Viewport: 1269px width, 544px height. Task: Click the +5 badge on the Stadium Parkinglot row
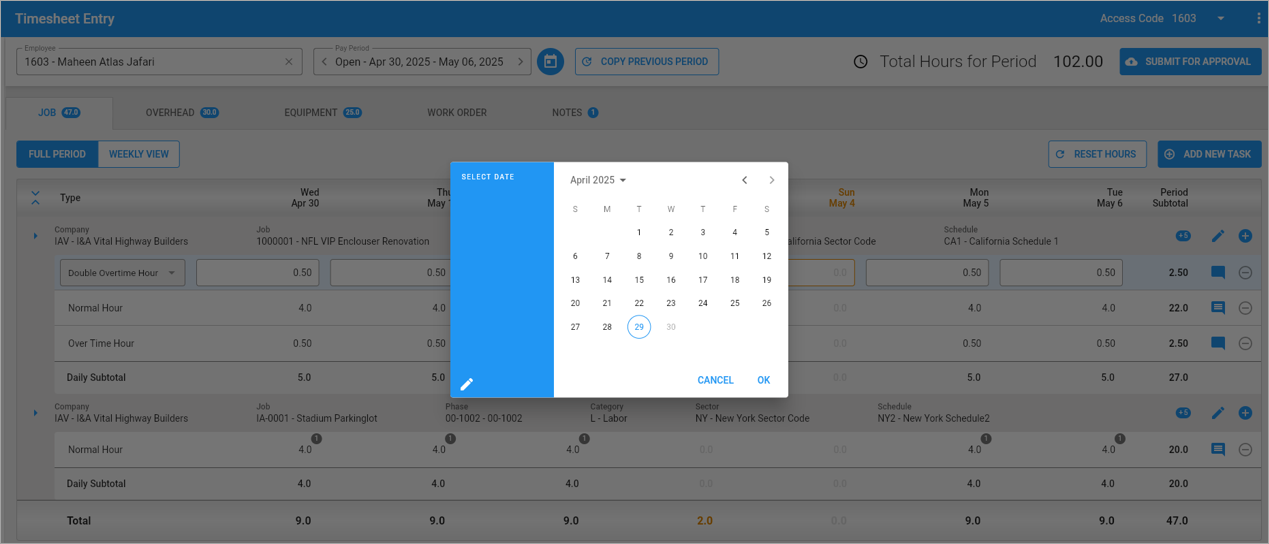coord(1183,413)
